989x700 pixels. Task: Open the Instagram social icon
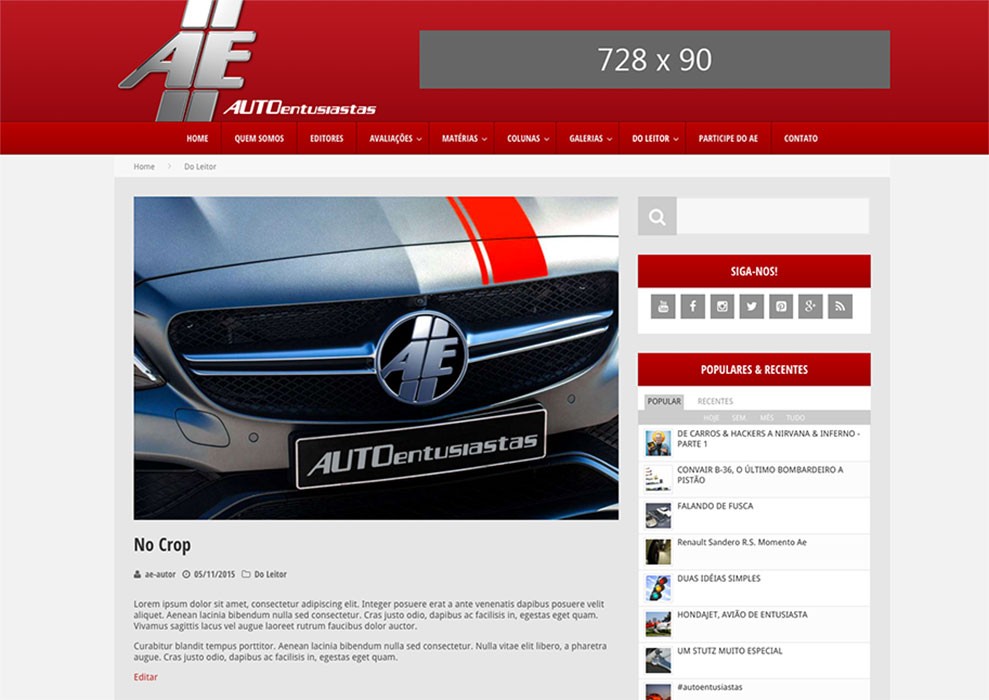pos(722,306)
